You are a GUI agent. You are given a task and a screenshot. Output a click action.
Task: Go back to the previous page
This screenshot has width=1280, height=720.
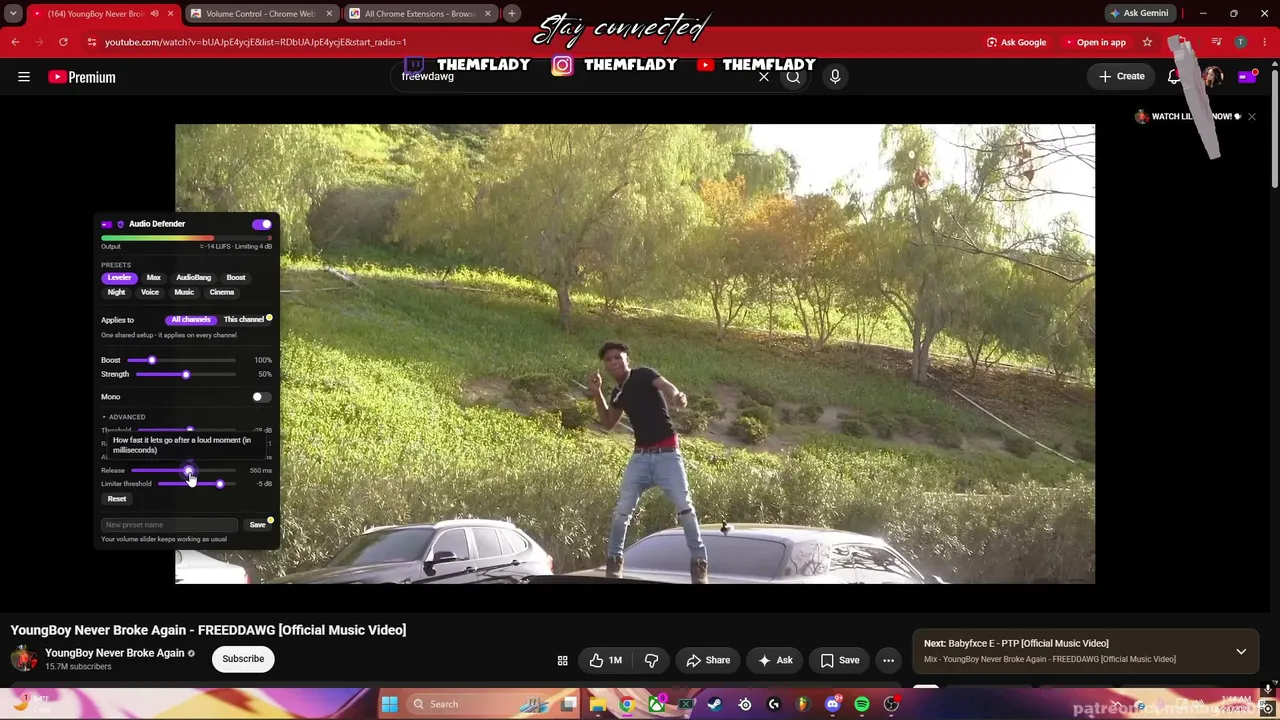[x=15, y=42]
